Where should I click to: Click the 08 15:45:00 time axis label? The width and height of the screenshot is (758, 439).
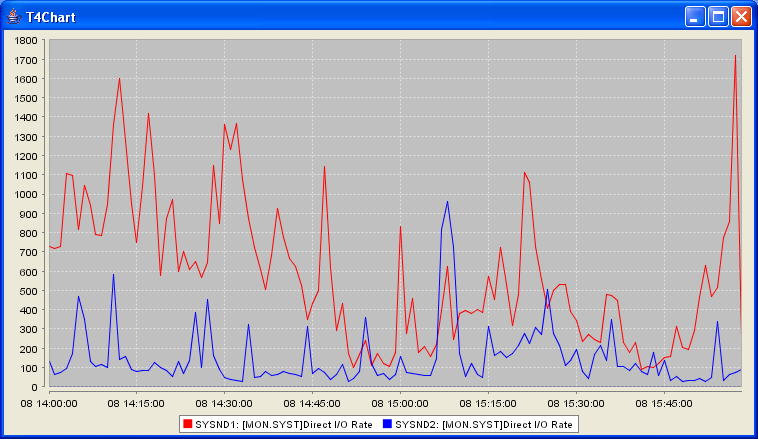pos(663,402)
